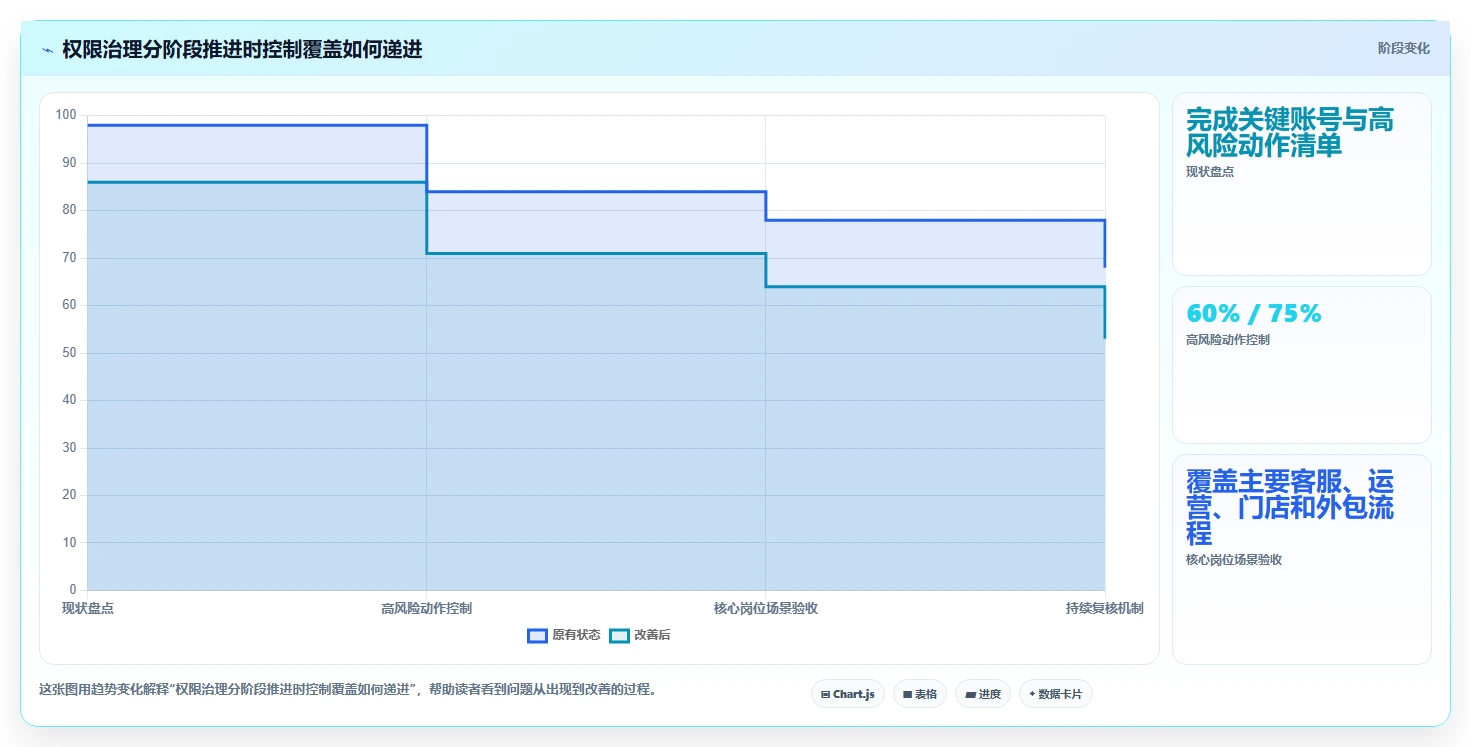Click the 持续复核机制 x-axis label
Image resolution: width=1471 pixels, height=747 pixels.
pyautogui.click(x=1105, y=608)
